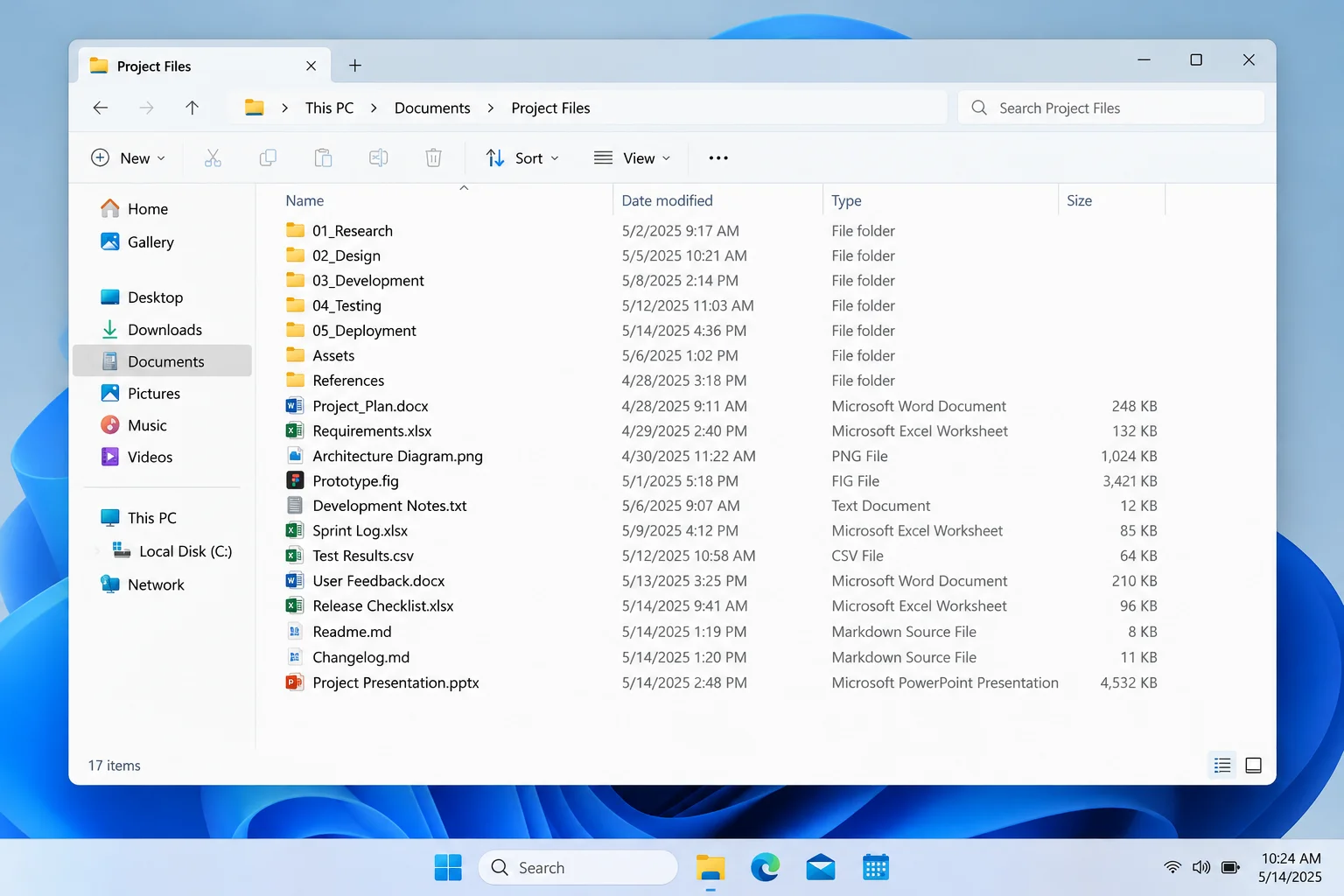Go back using the left arrow
The height and width of the screenshot is (896, 1344).
tap(101, 108)
